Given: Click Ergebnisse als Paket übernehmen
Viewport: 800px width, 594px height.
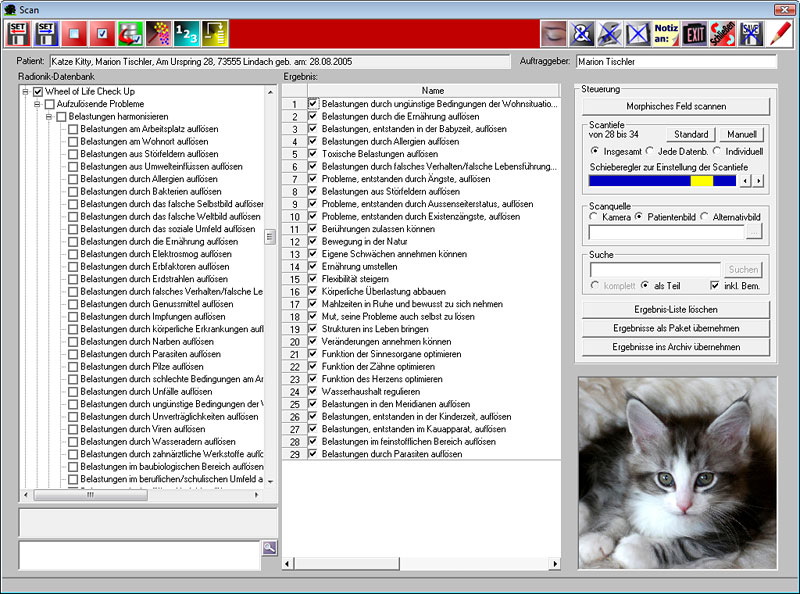Looking at the screenshot, I should [676, 328].
